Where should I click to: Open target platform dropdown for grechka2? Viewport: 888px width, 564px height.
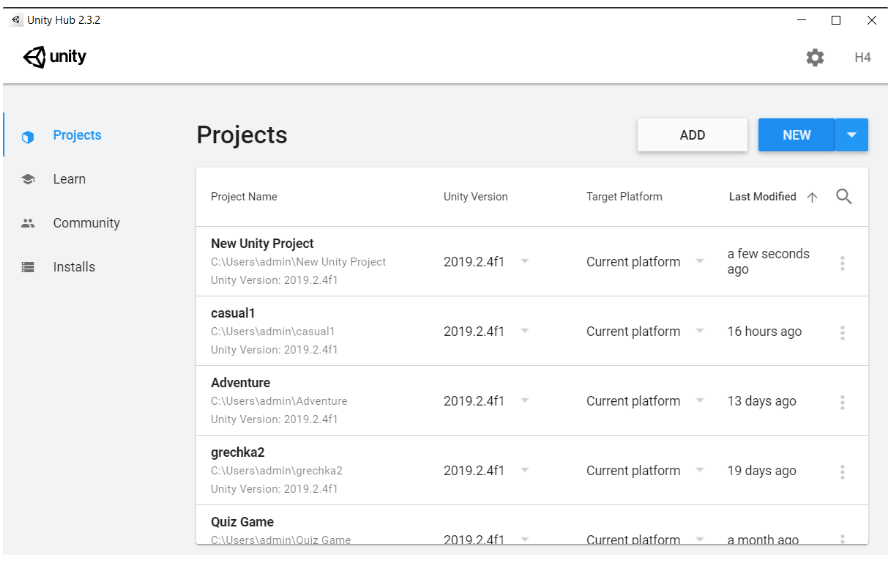700,470
